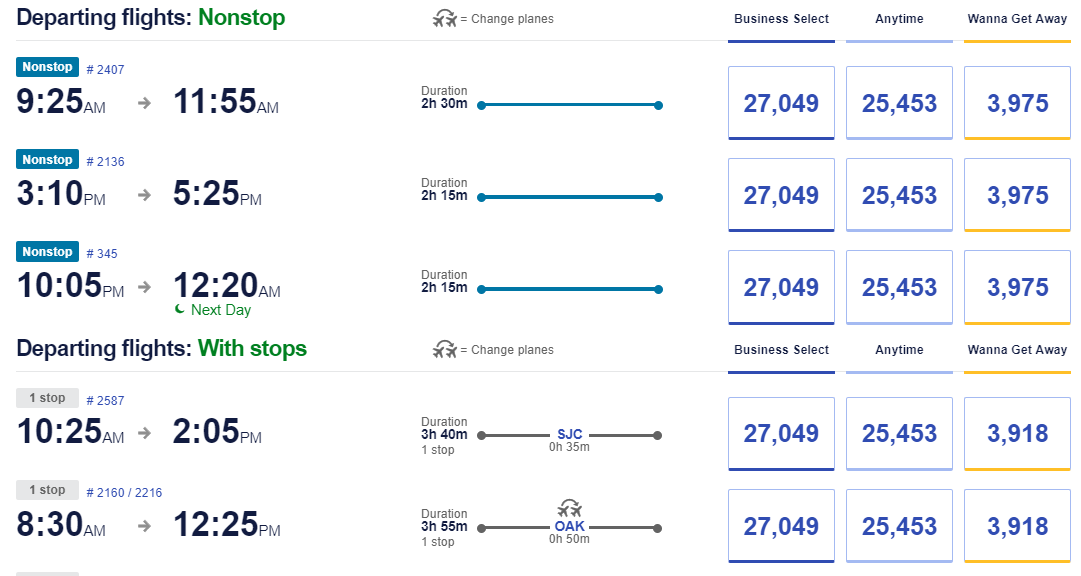This screenshot has width=1081, height=576.
Task: Click the change planes legend icon in Nonstop header
Action: click(x=445, y=19)
